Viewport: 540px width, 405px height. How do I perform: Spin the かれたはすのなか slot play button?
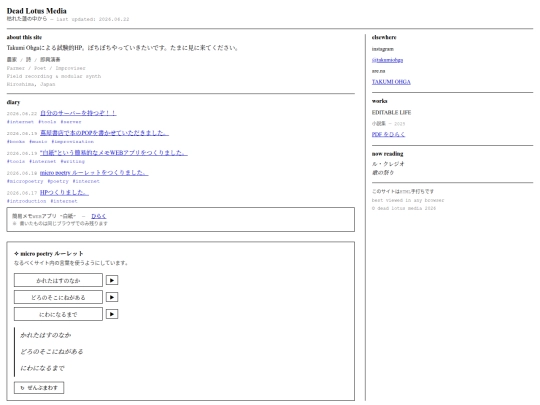tap(112, 280)
